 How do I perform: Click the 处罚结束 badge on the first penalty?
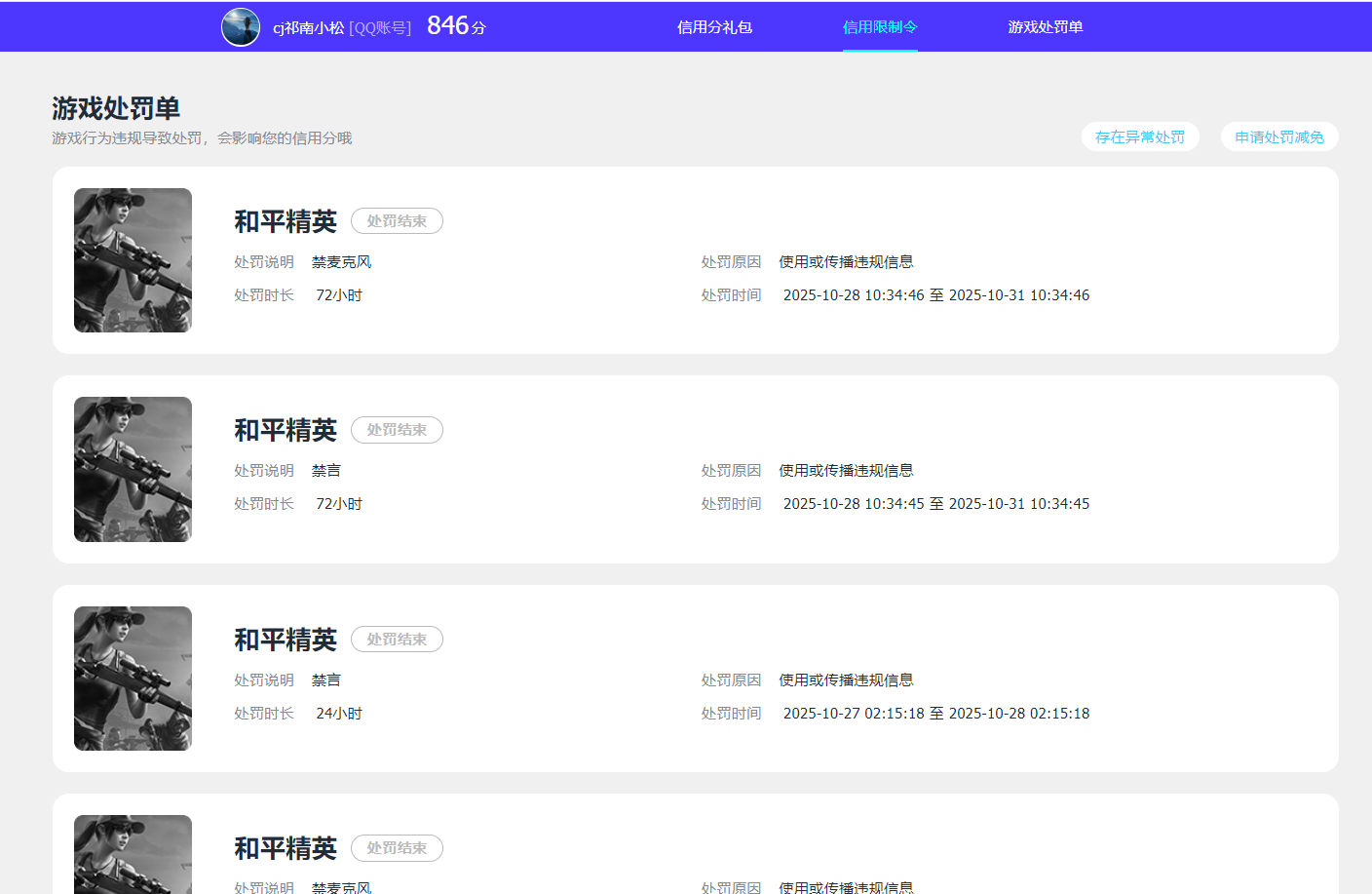pyautogui.click(x=397, y=220)
